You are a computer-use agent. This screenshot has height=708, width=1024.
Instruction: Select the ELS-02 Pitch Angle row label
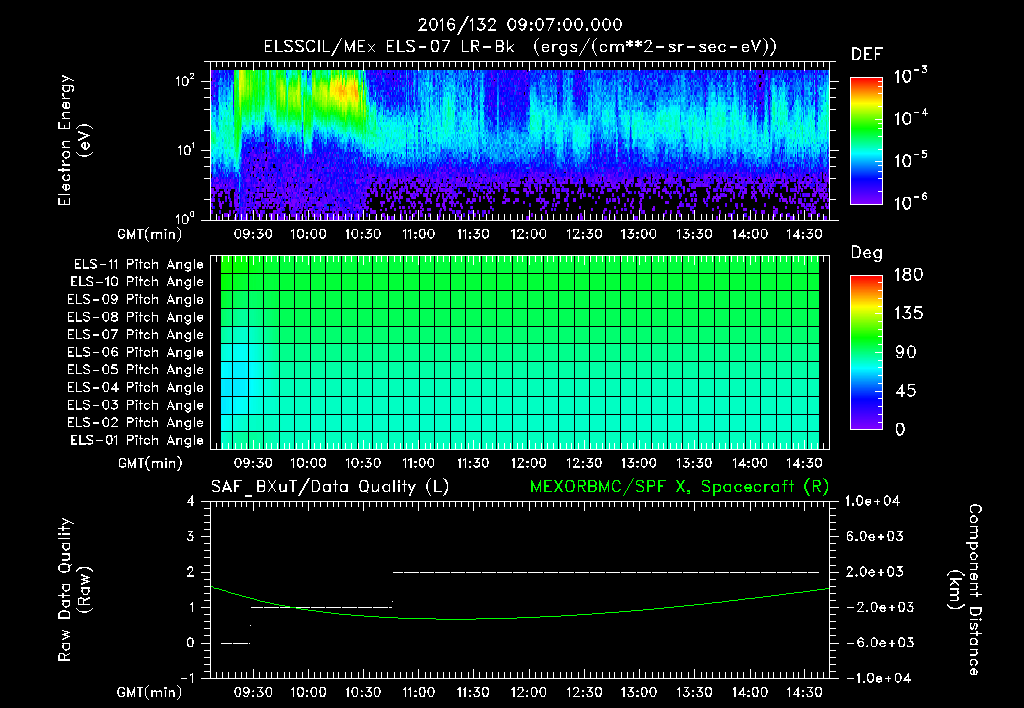(x=136, y=423)
